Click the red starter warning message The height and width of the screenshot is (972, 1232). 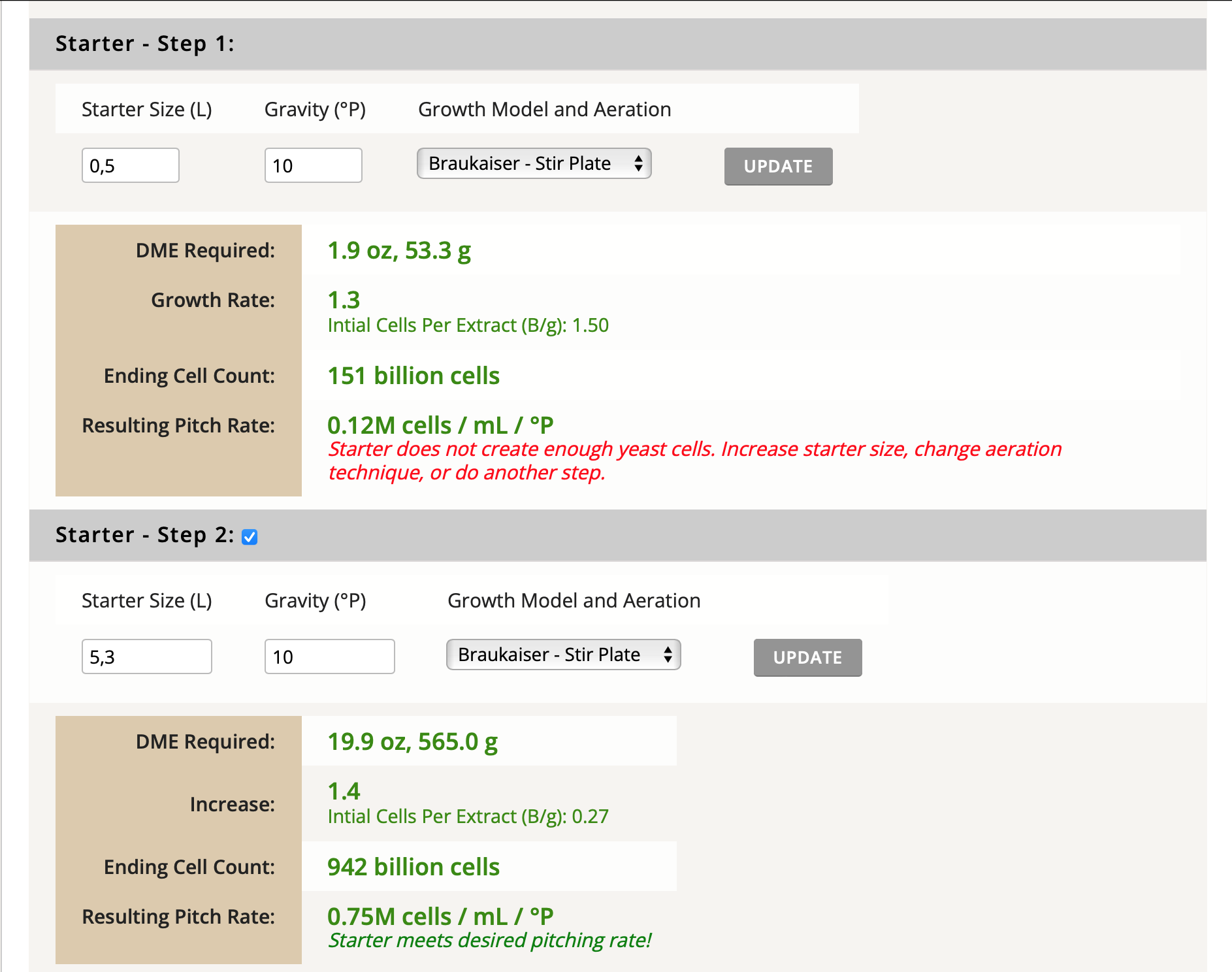pyautogui.click(x=694, y=461)
